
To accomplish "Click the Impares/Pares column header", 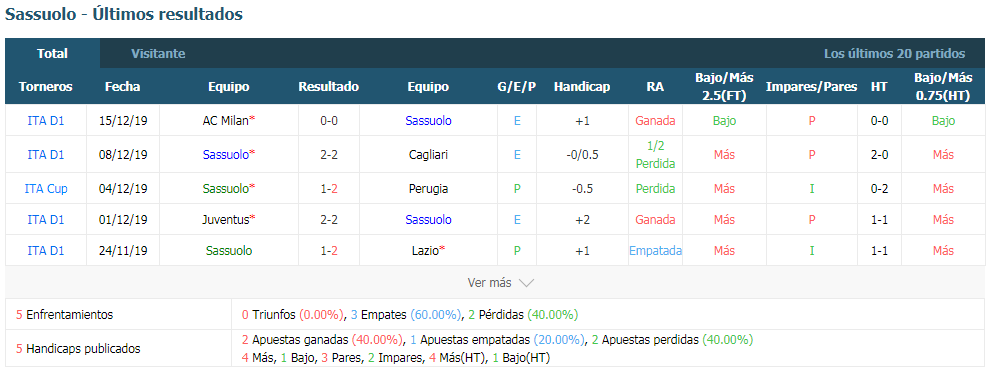I will pos(811,87).
